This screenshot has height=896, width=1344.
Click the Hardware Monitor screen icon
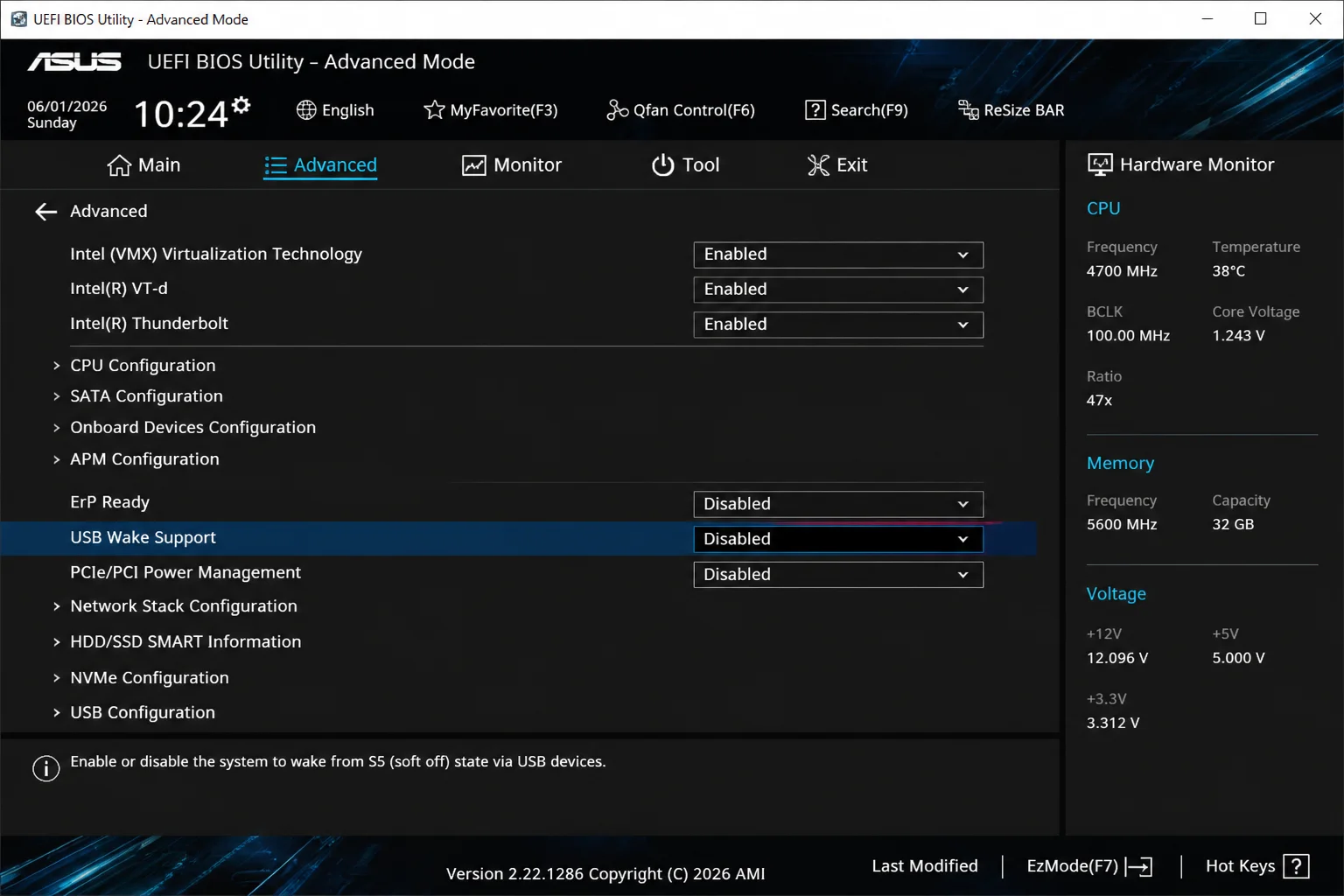point(1100,164)
